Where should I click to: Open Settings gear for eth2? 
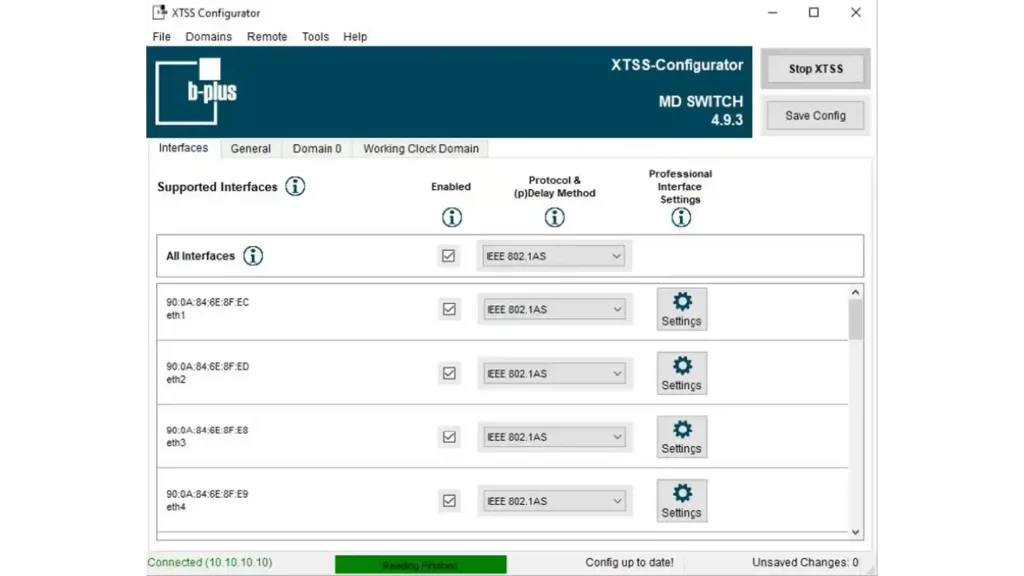tap(682, 373)
